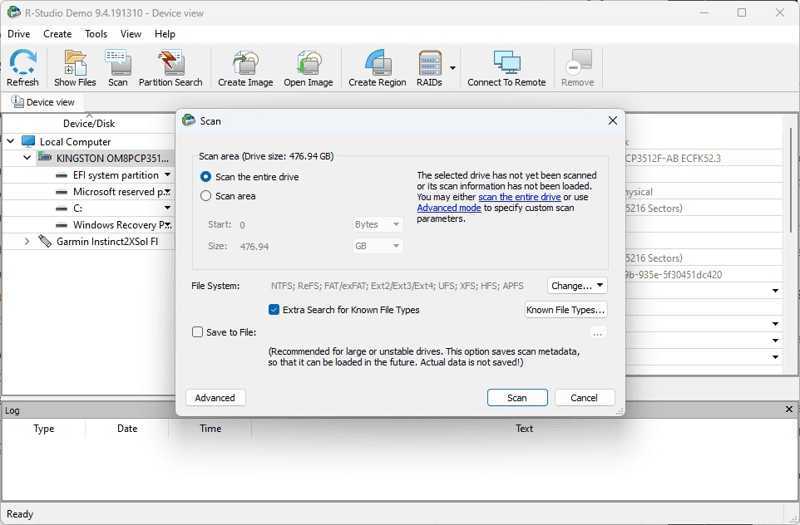This screenshot has width=800, height=525.
Task: Close the Log panel with its X
Action: (789, 409)
